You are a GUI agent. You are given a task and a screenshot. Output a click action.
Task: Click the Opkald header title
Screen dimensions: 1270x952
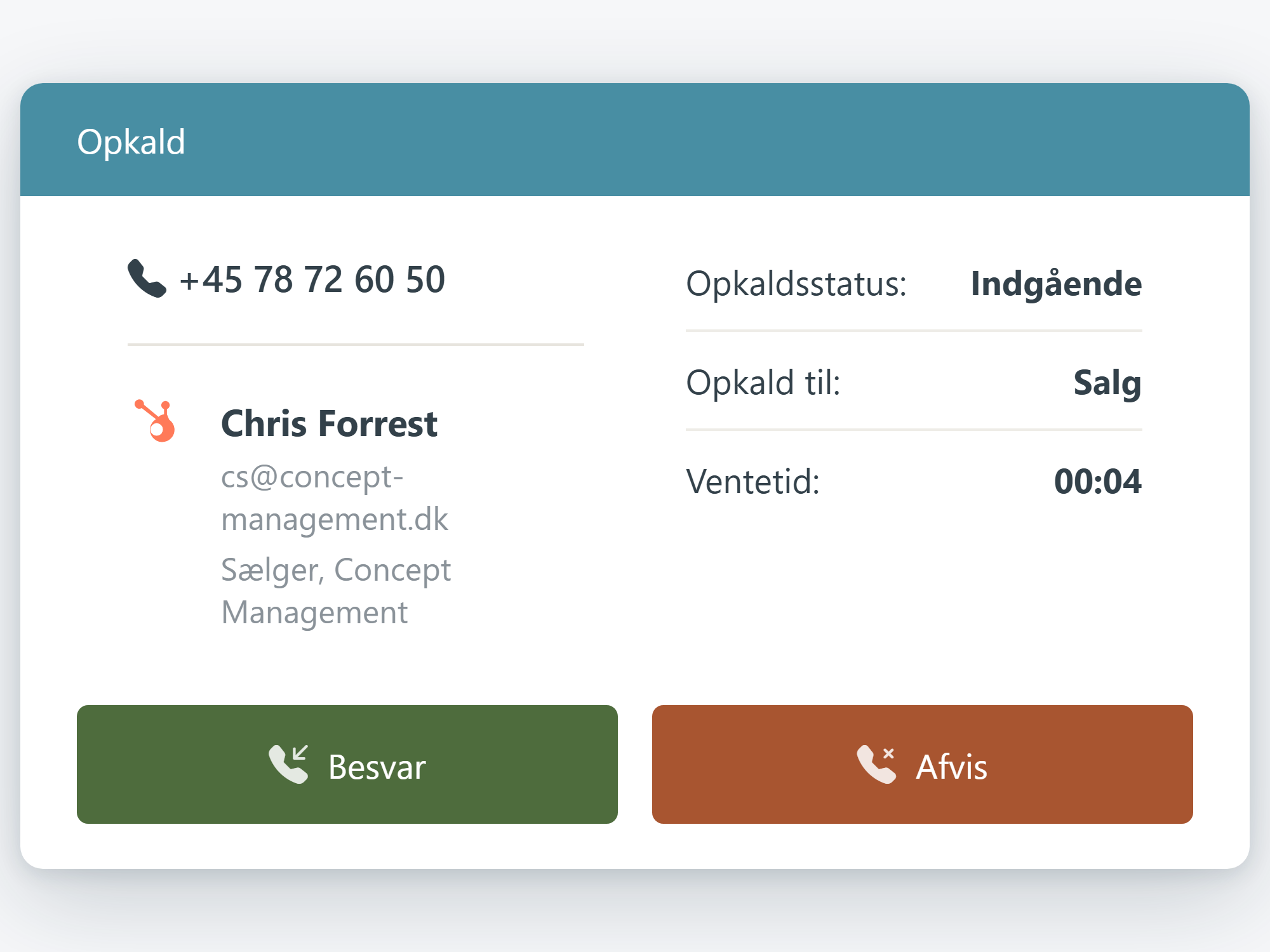pos(131,142)
